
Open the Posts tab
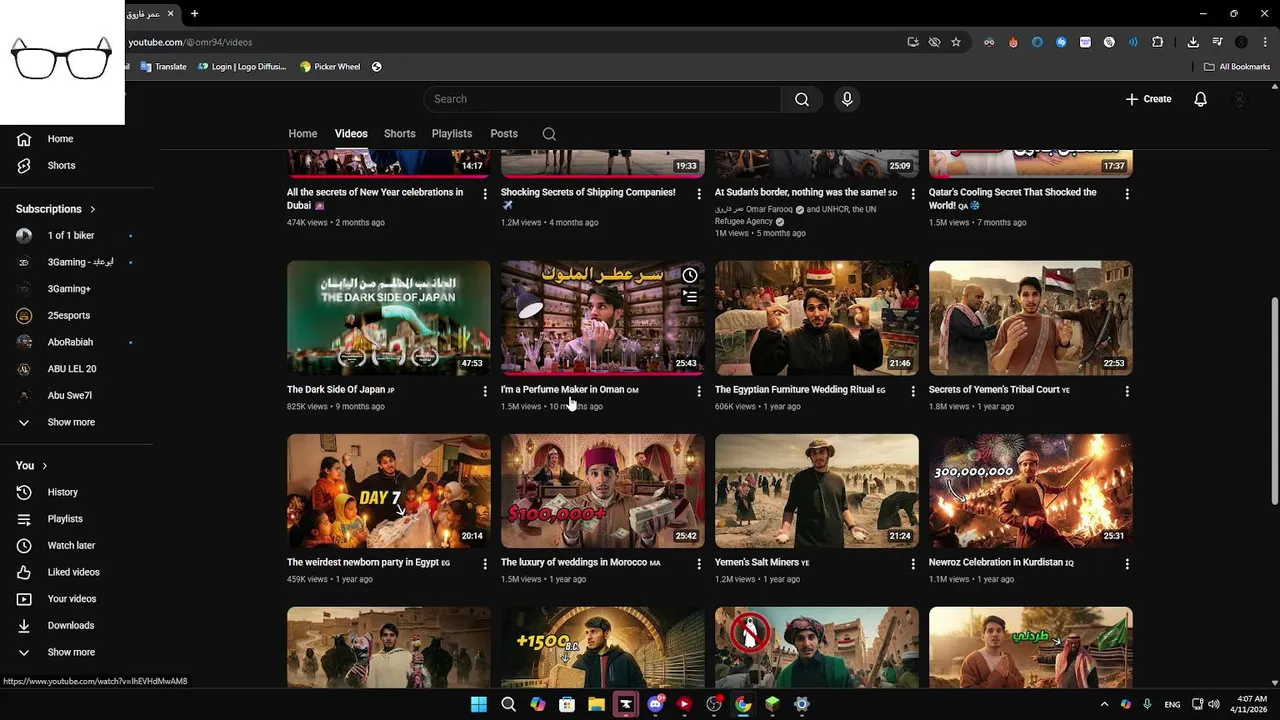click(504, 134)
